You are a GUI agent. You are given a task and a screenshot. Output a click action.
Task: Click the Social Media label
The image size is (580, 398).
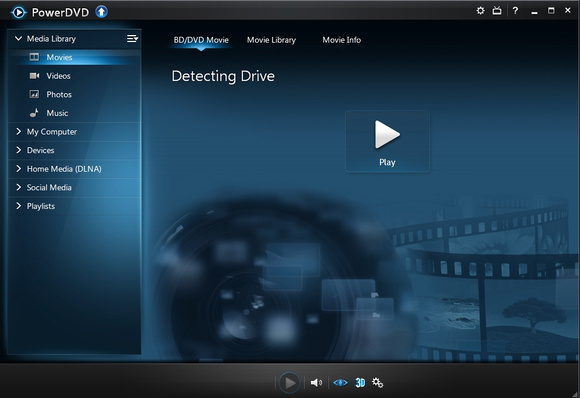[x=49, y=188]
